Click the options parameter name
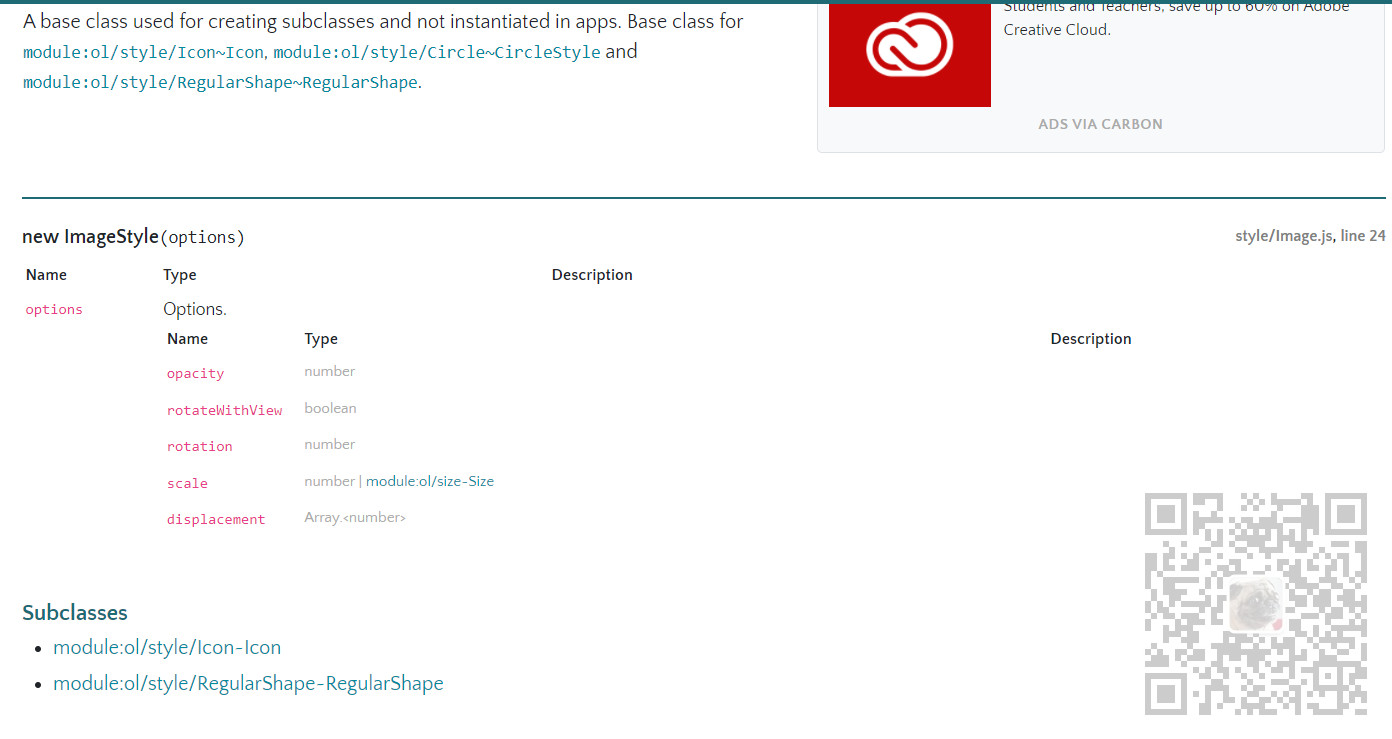1392x739 pixels. (53, 309)
